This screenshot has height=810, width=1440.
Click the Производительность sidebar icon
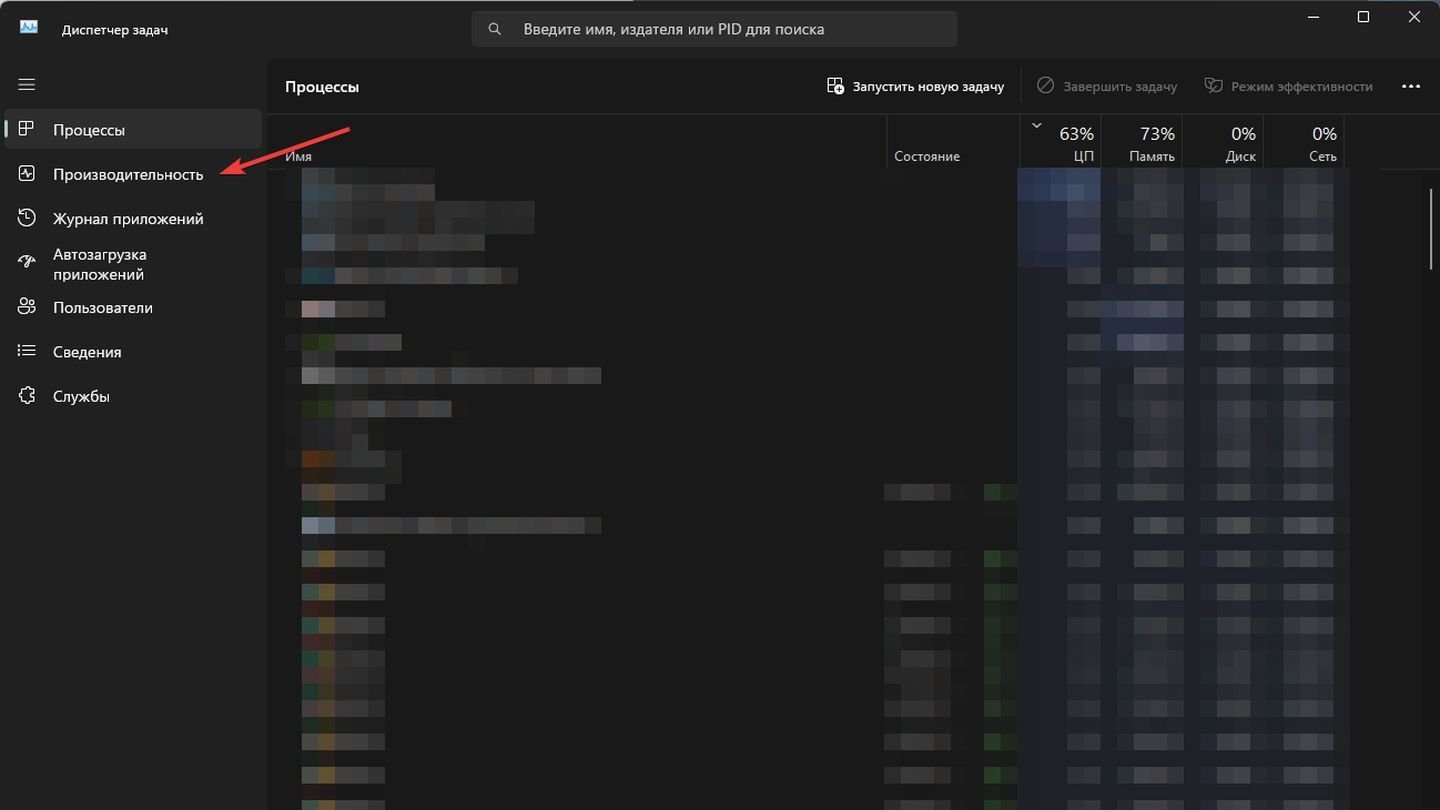[27, 174]
